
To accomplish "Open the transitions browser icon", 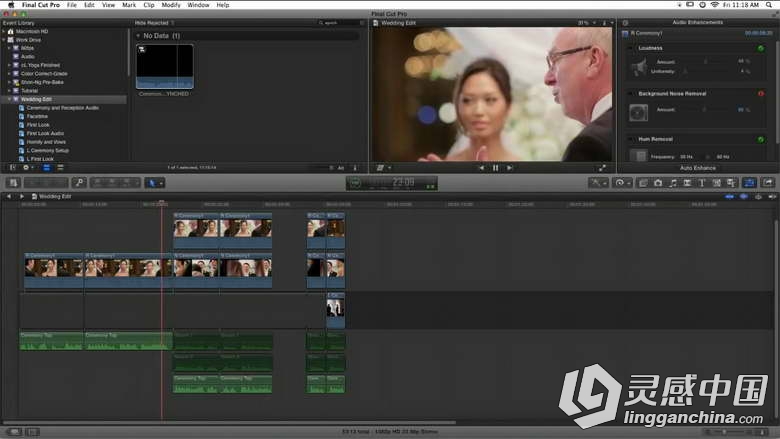I will pos(687,183).
